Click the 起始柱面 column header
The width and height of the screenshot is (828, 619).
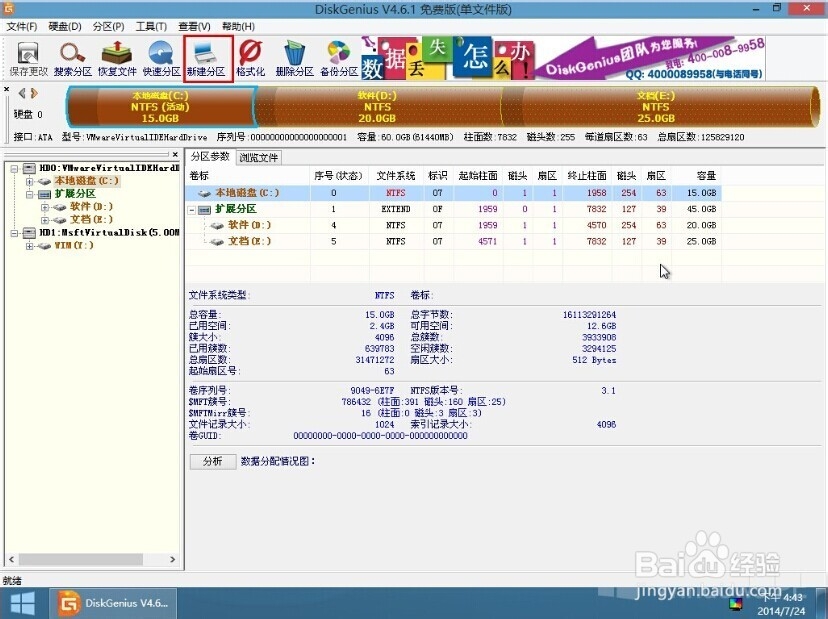pos(478,176)
